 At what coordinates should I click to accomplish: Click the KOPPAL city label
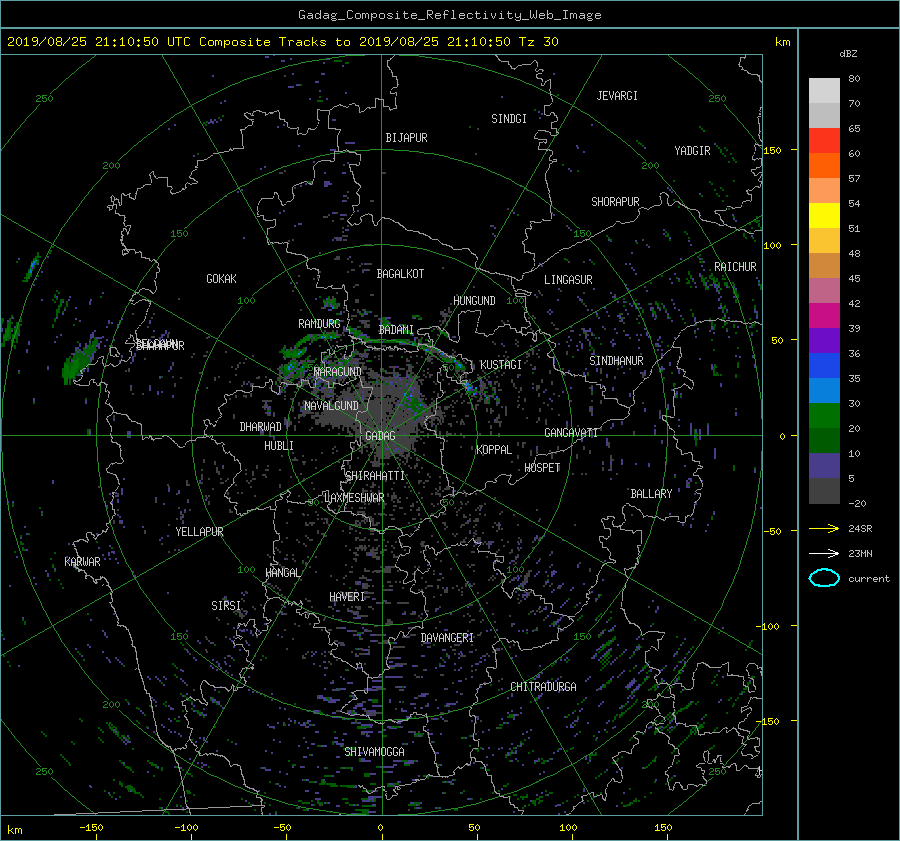(x=494, y=449)
